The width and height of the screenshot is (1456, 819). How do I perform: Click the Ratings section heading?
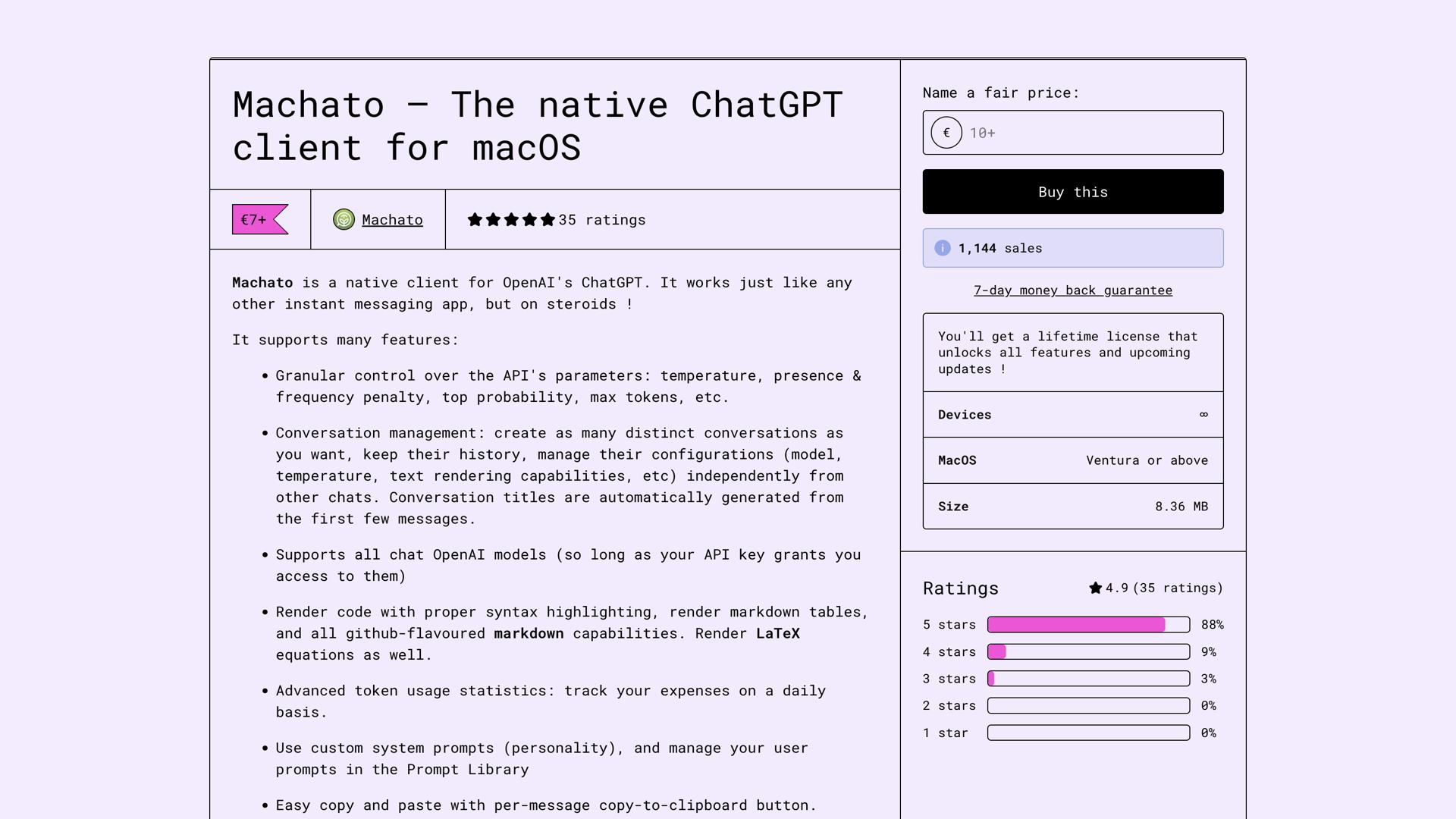point(960,588)
